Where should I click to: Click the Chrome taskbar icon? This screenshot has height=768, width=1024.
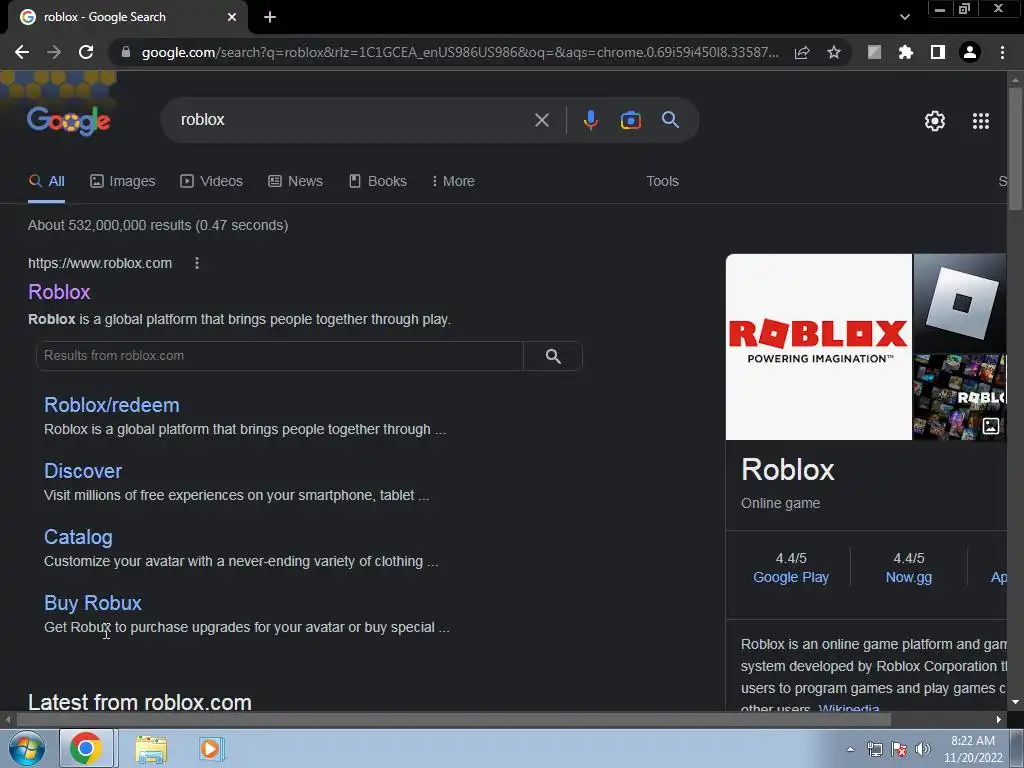(x=87, y=748)
